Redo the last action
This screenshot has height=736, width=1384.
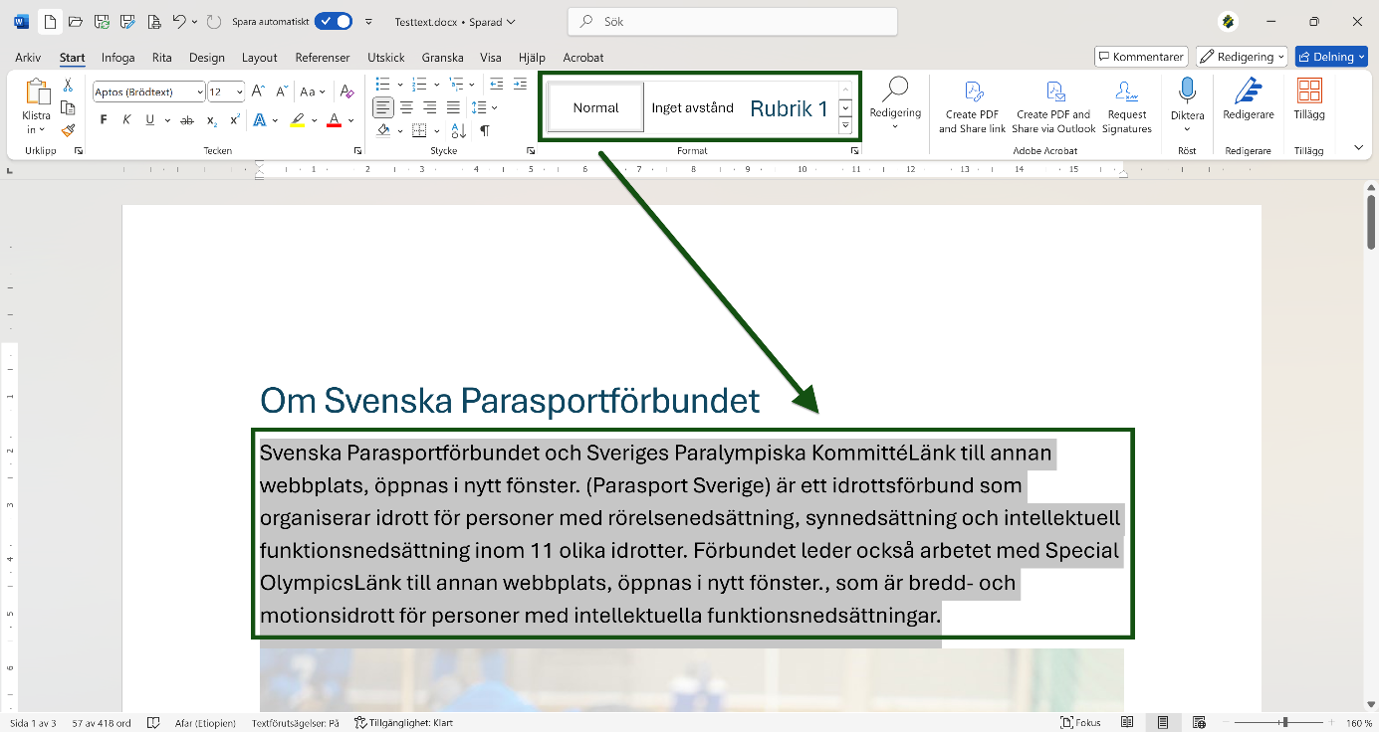pos(214,21)
